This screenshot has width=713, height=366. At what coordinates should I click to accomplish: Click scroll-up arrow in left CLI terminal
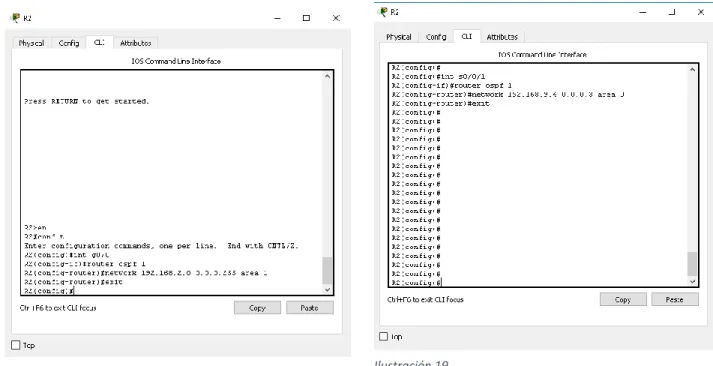327,76
